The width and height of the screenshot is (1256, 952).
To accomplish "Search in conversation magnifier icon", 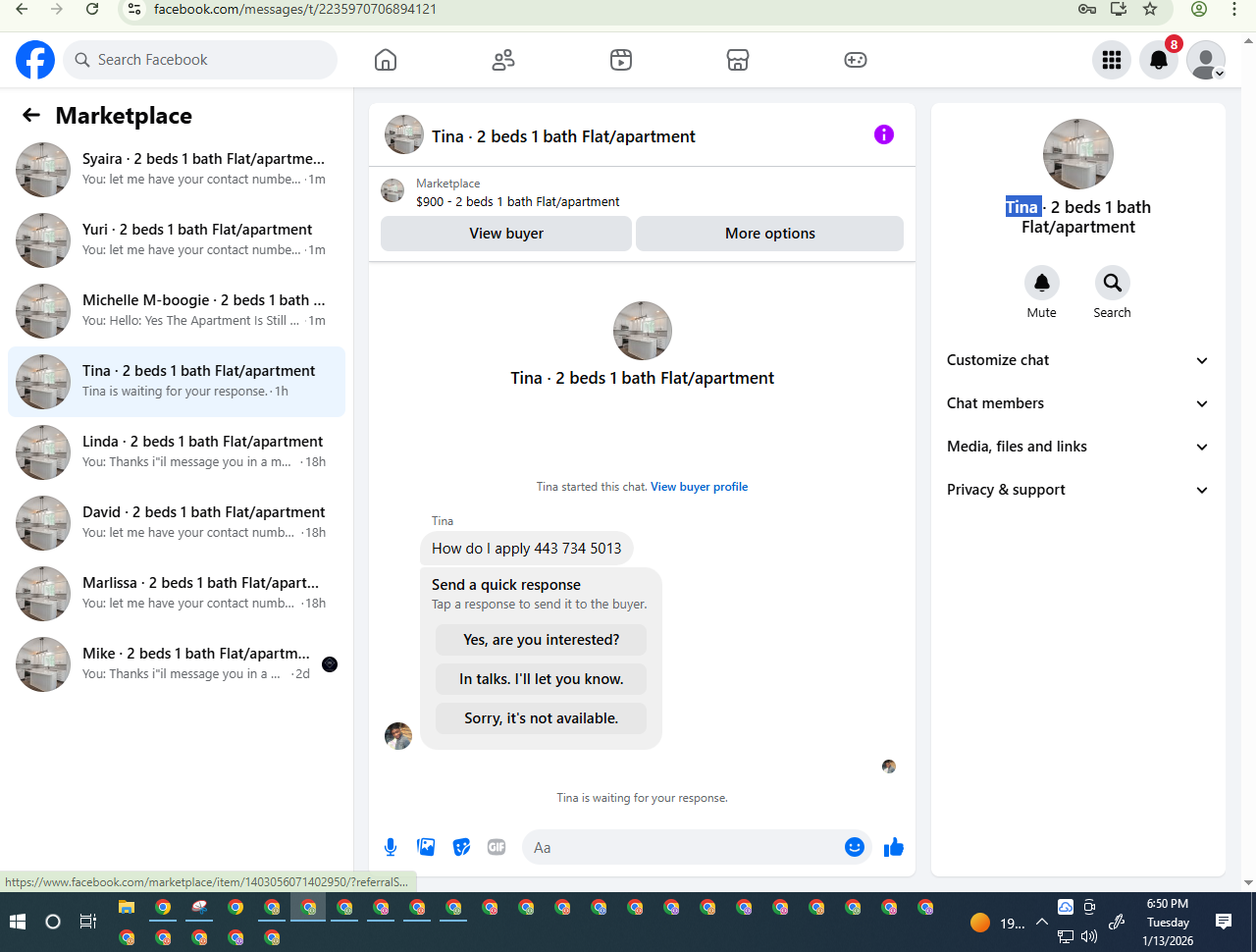I will [x=1113, y=283].
